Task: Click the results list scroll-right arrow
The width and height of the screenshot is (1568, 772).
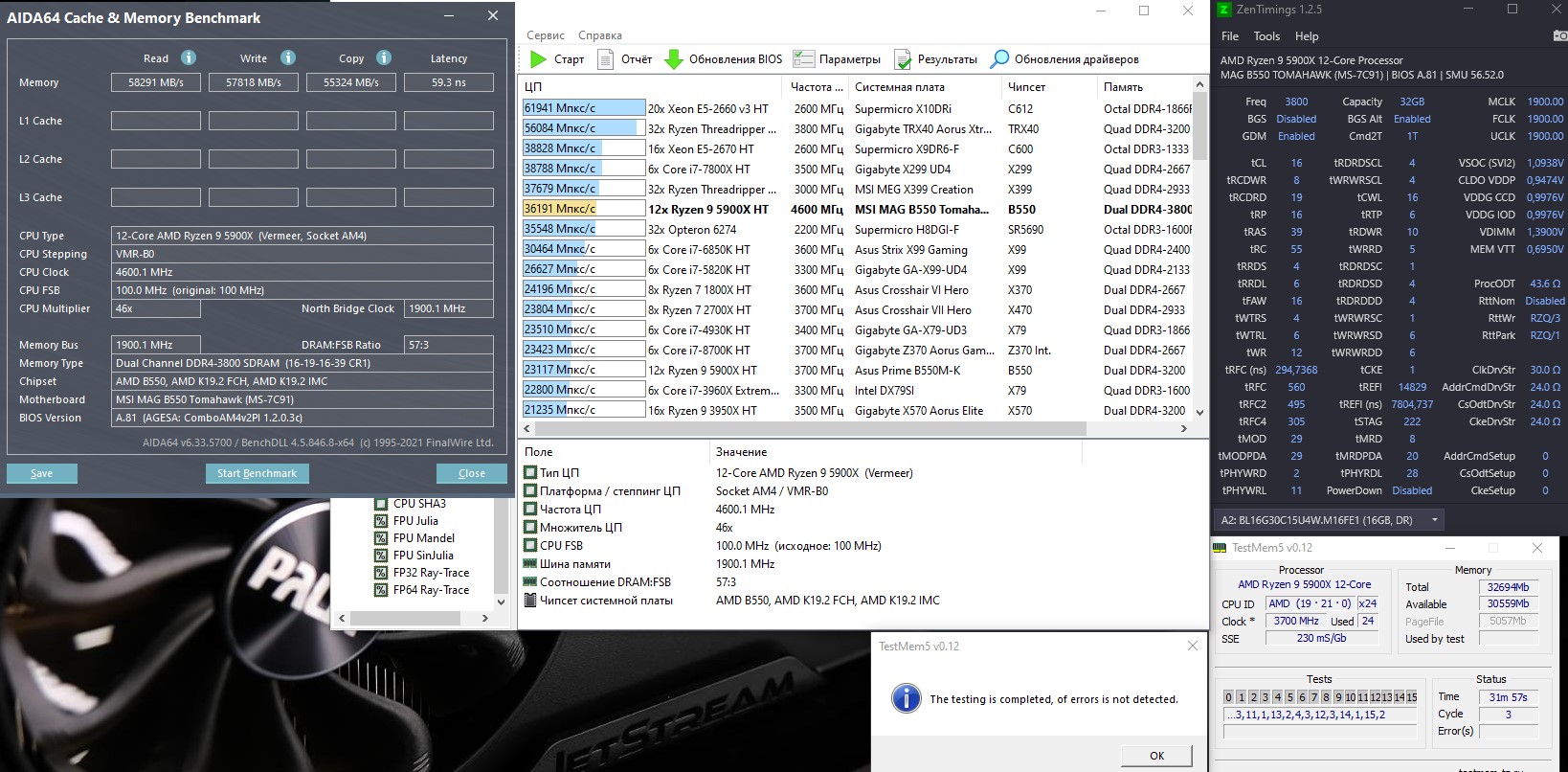Action: (1184, 428)
